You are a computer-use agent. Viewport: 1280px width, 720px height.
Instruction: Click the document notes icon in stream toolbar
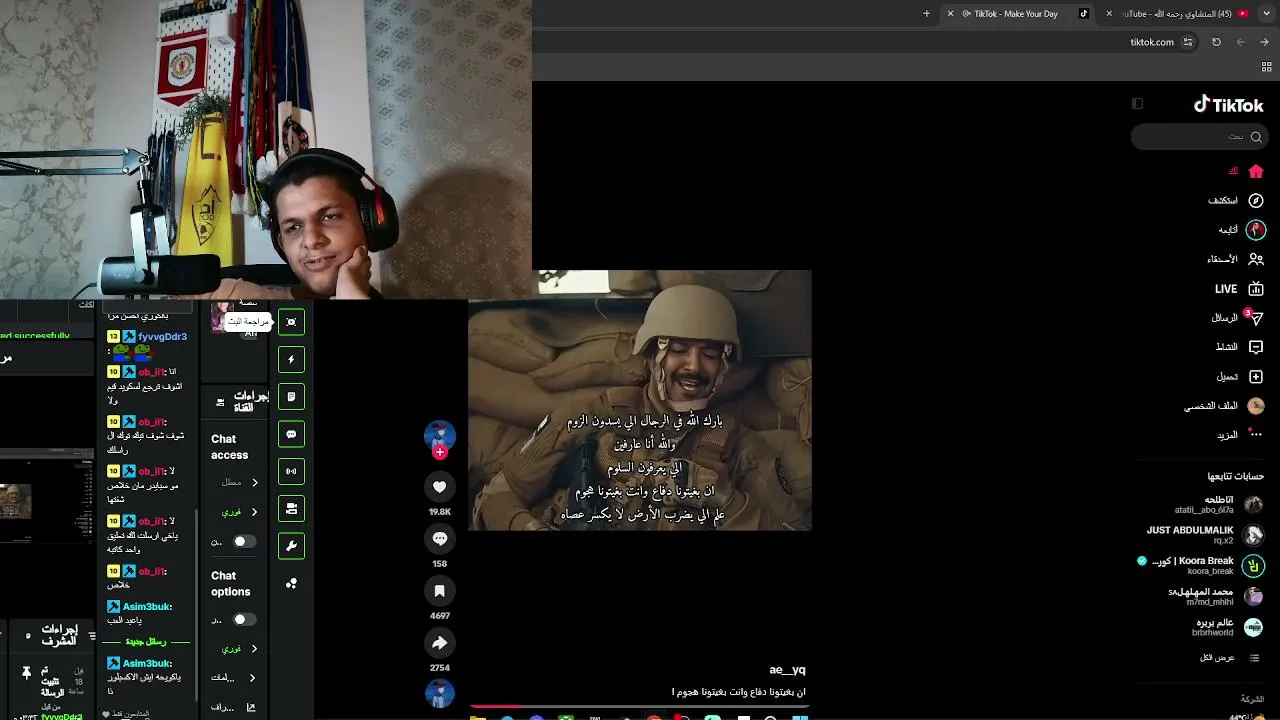tap(291, 396)
